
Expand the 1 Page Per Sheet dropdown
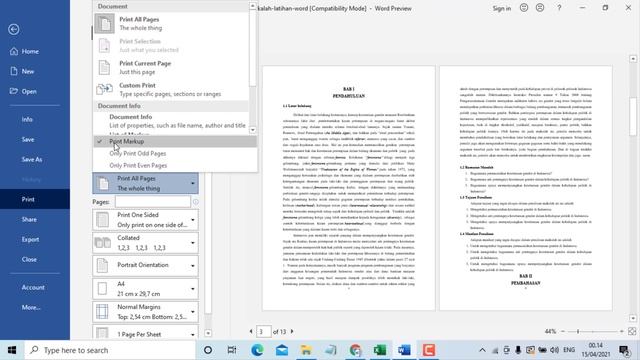(x=146, y=333)
